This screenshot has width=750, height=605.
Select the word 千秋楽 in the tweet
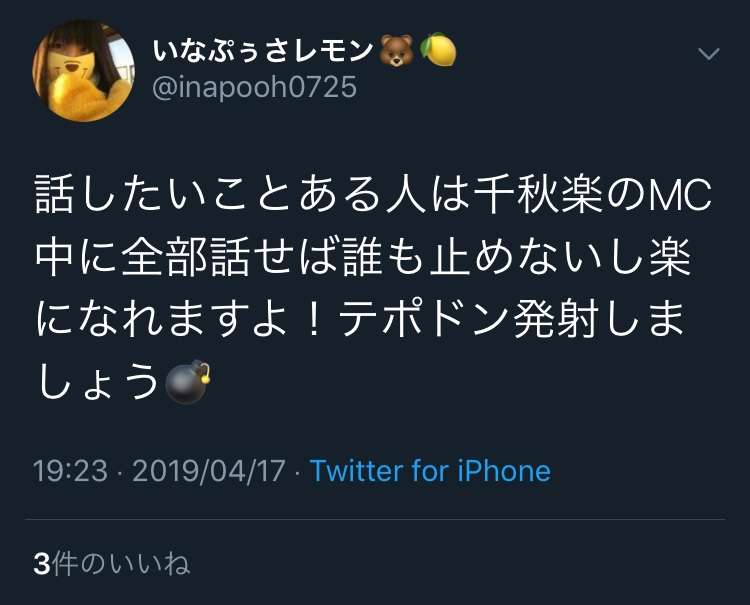pos(538,195)
